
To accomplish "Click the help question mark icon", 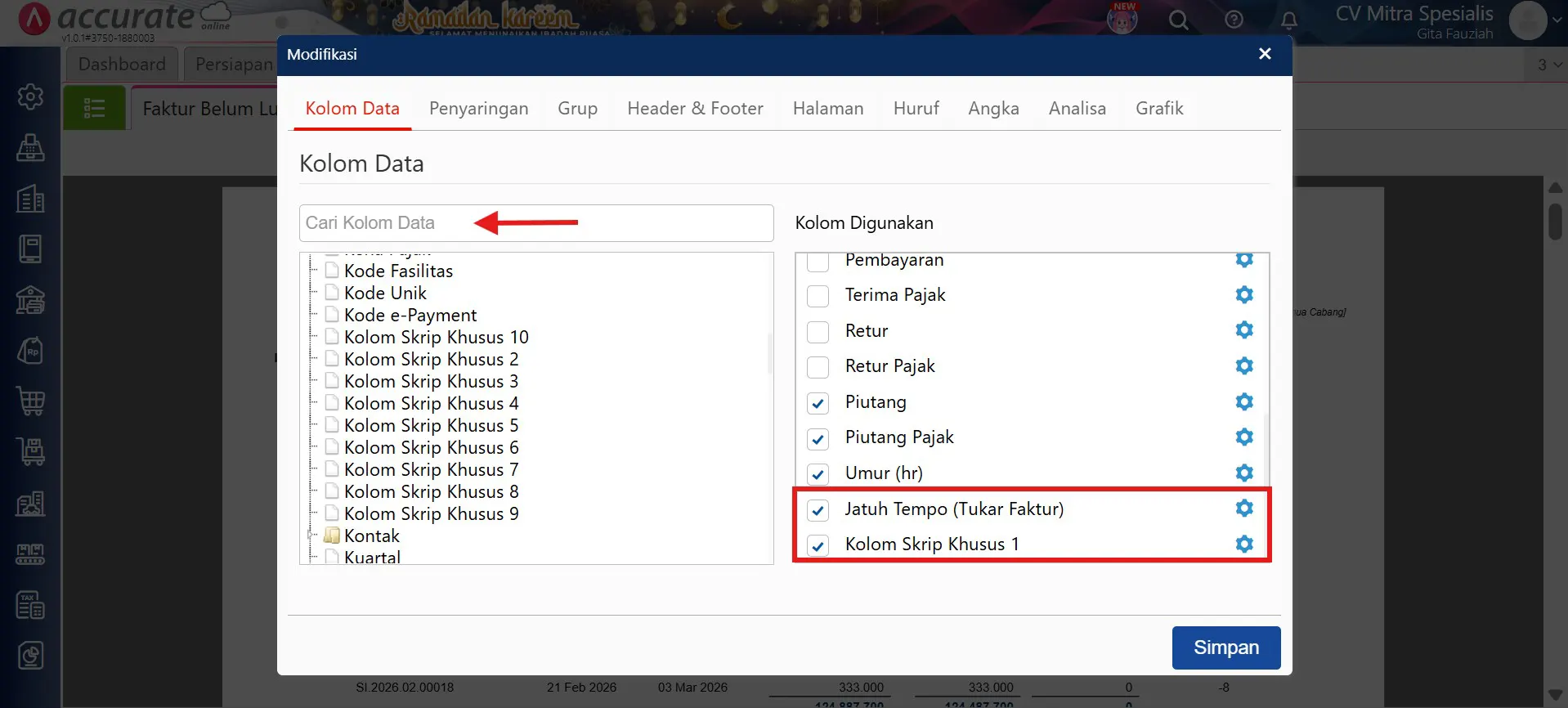I will (x=1234, y=20).
